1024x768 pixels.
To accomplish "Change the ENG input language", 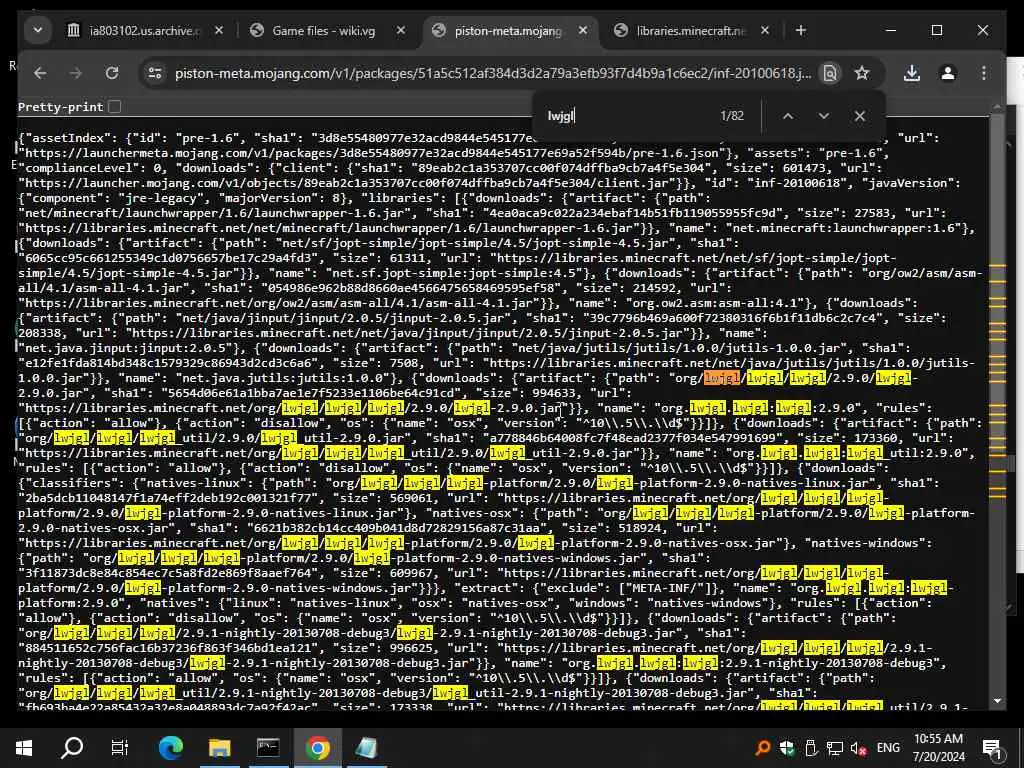I will pos(888,748).
